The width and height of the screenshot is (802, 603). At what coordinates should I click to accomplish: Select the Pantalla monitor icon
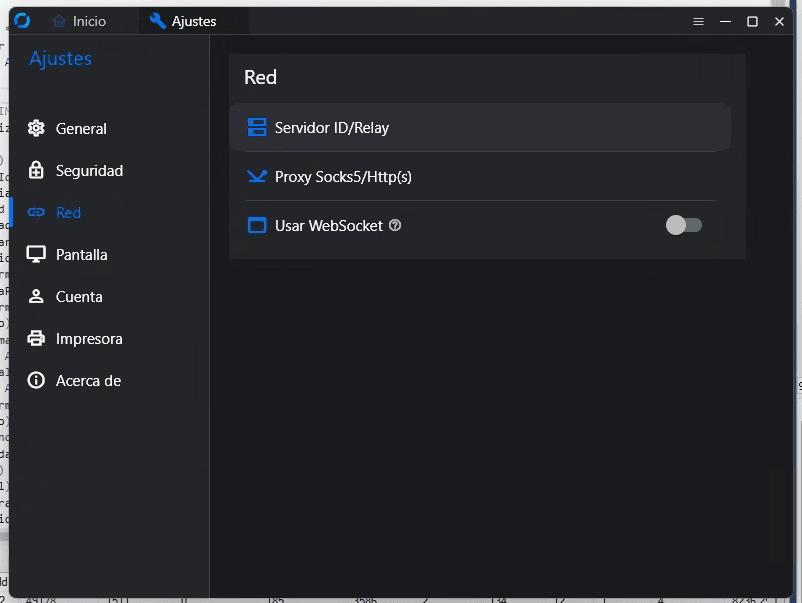[36, 254]
